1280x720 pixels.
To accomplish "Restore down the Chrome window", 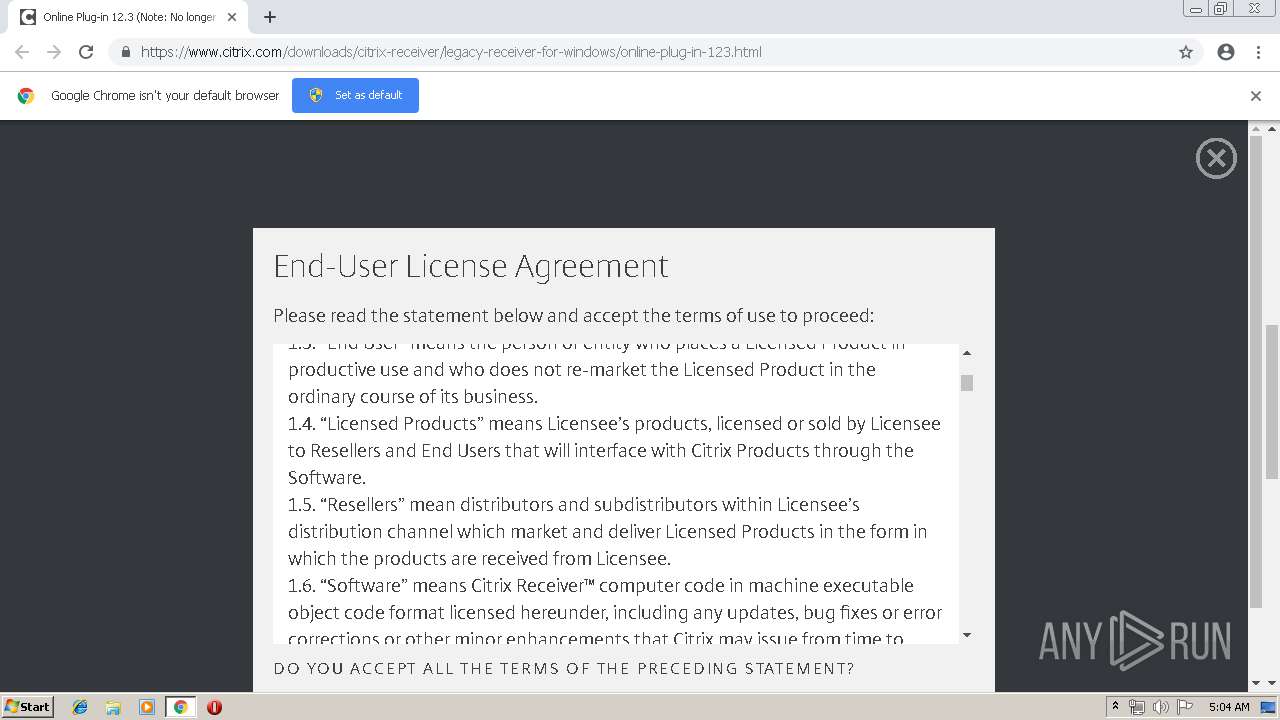I will 1221,9.
